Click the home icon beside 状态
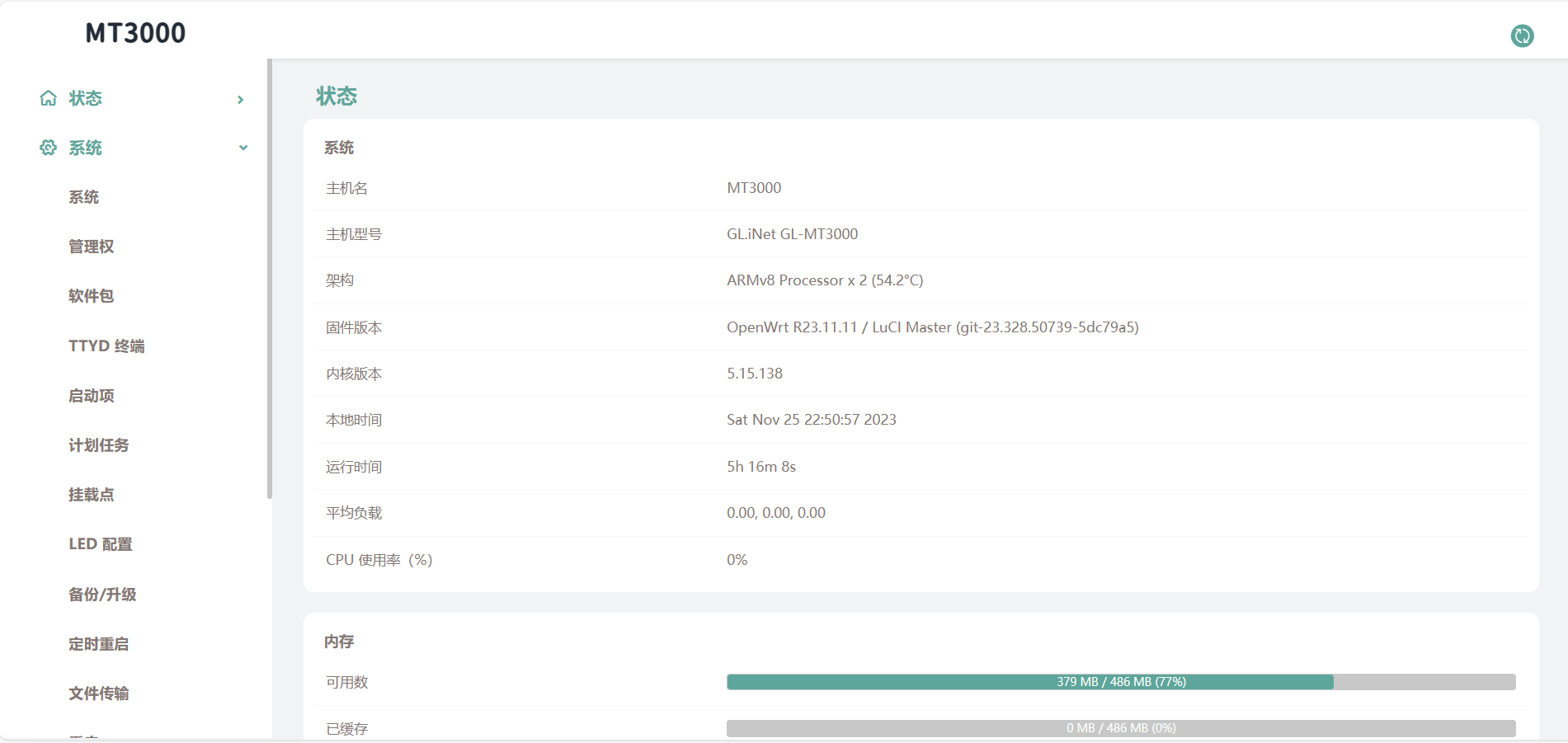This screenshot has width=1568, height=743. pyautogui.click(x=49, y=98)
